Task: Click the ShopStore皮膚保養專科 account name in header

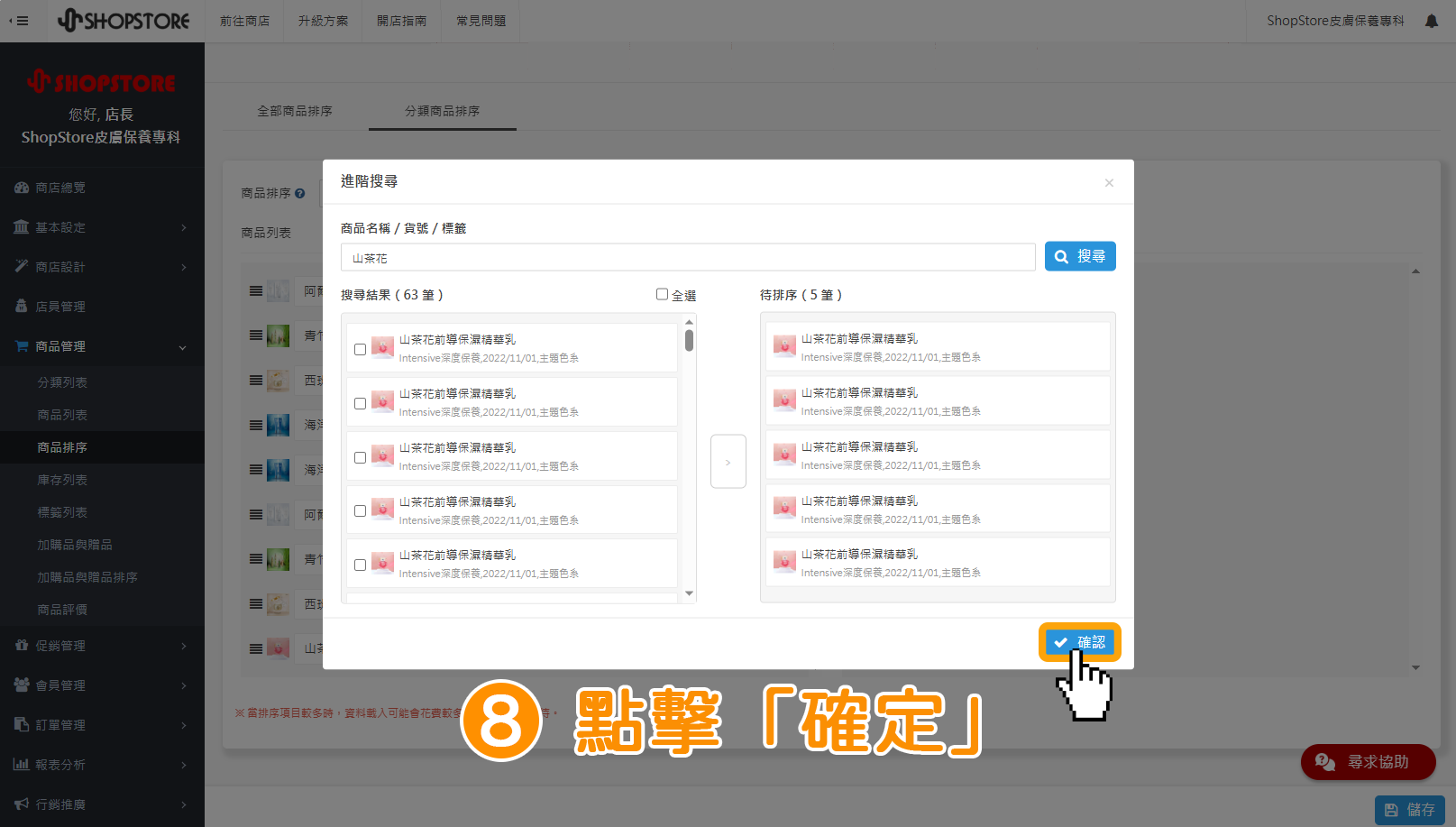Action: coord(1335,21)
